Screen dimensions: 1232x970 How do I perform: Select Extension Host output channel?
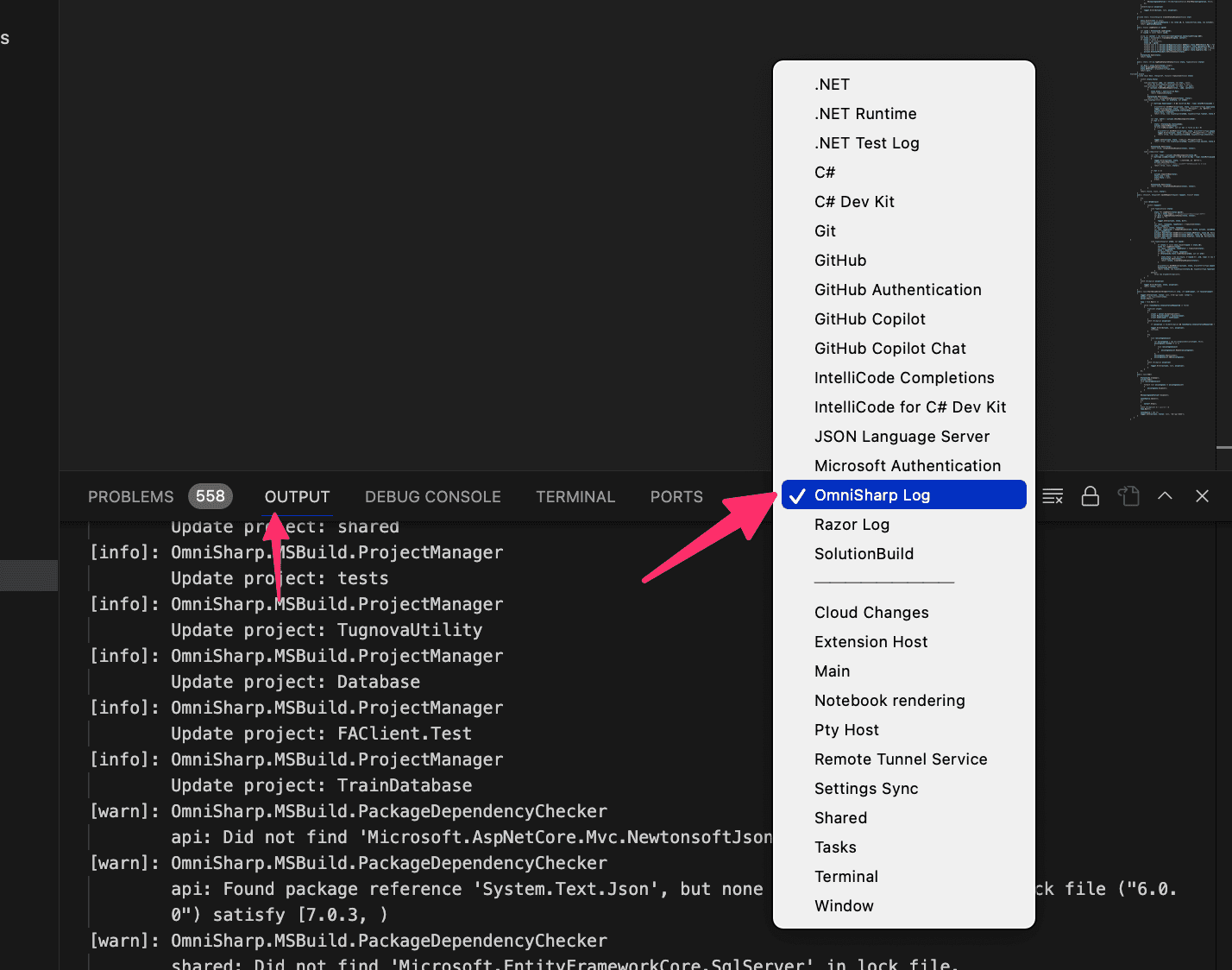871,642
